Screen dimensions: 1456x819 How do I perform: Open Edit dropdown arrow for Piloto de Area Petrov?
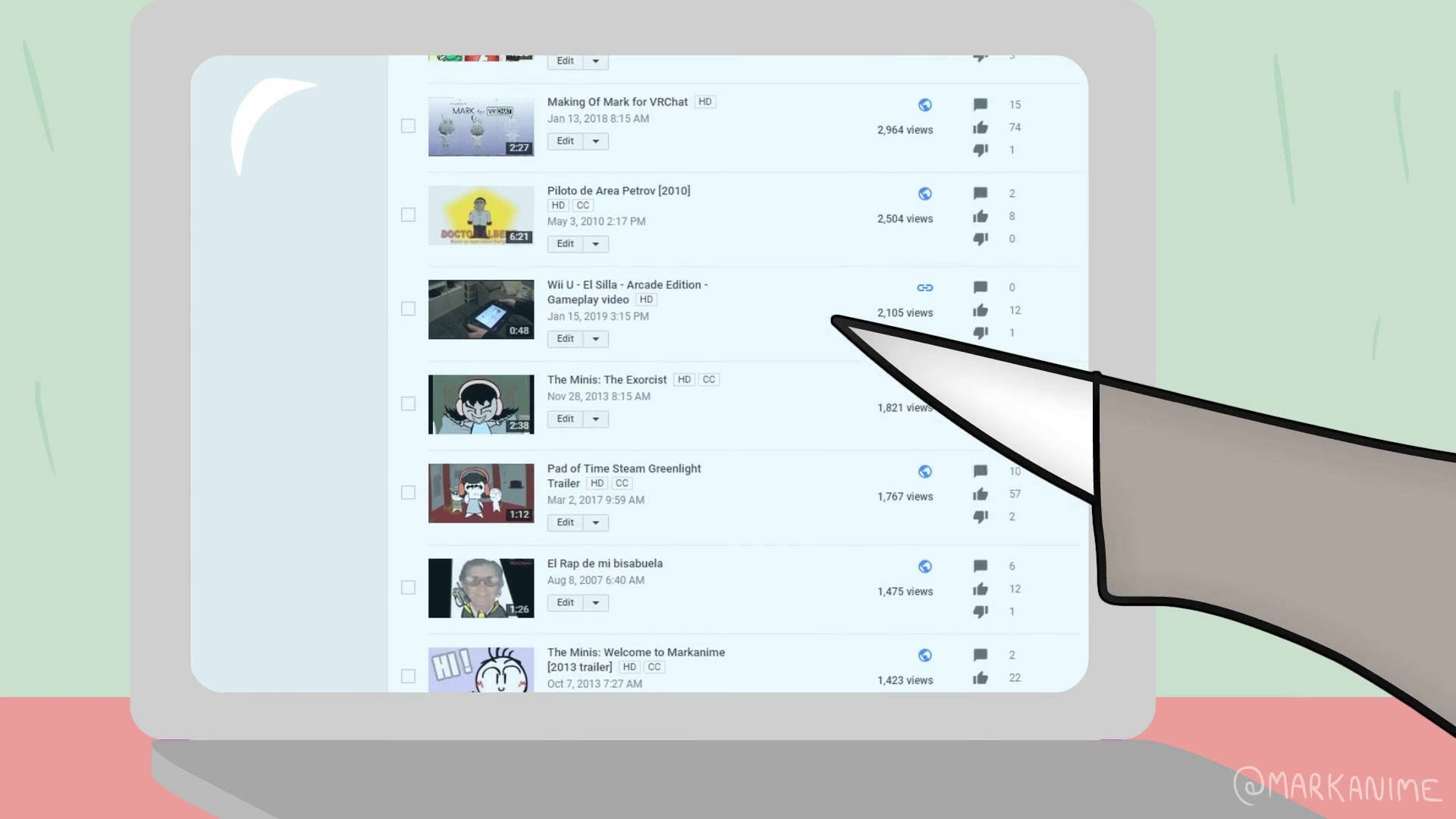pos(596,244)
